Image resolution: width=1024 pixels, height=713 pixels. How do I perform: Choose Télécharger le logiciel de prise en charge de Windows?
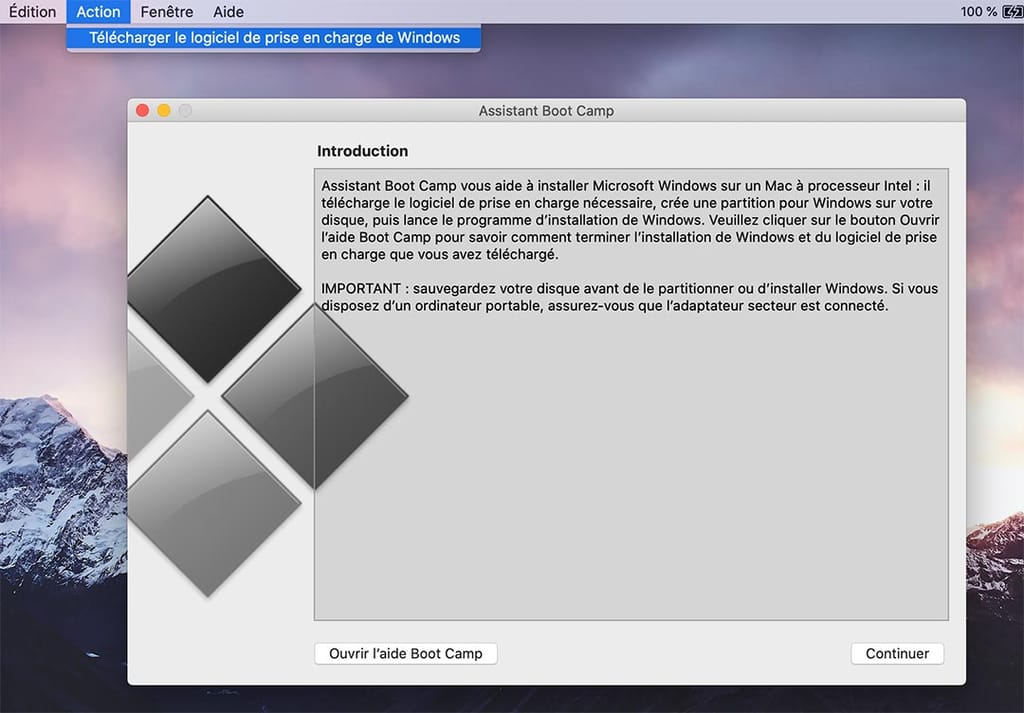[274, 38]
